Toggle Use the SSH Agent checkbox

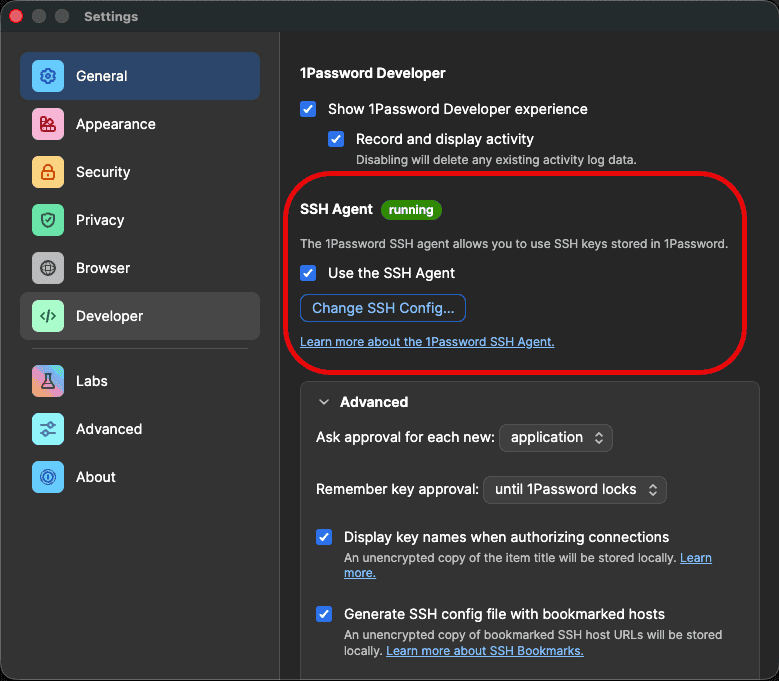coord(308,273)
